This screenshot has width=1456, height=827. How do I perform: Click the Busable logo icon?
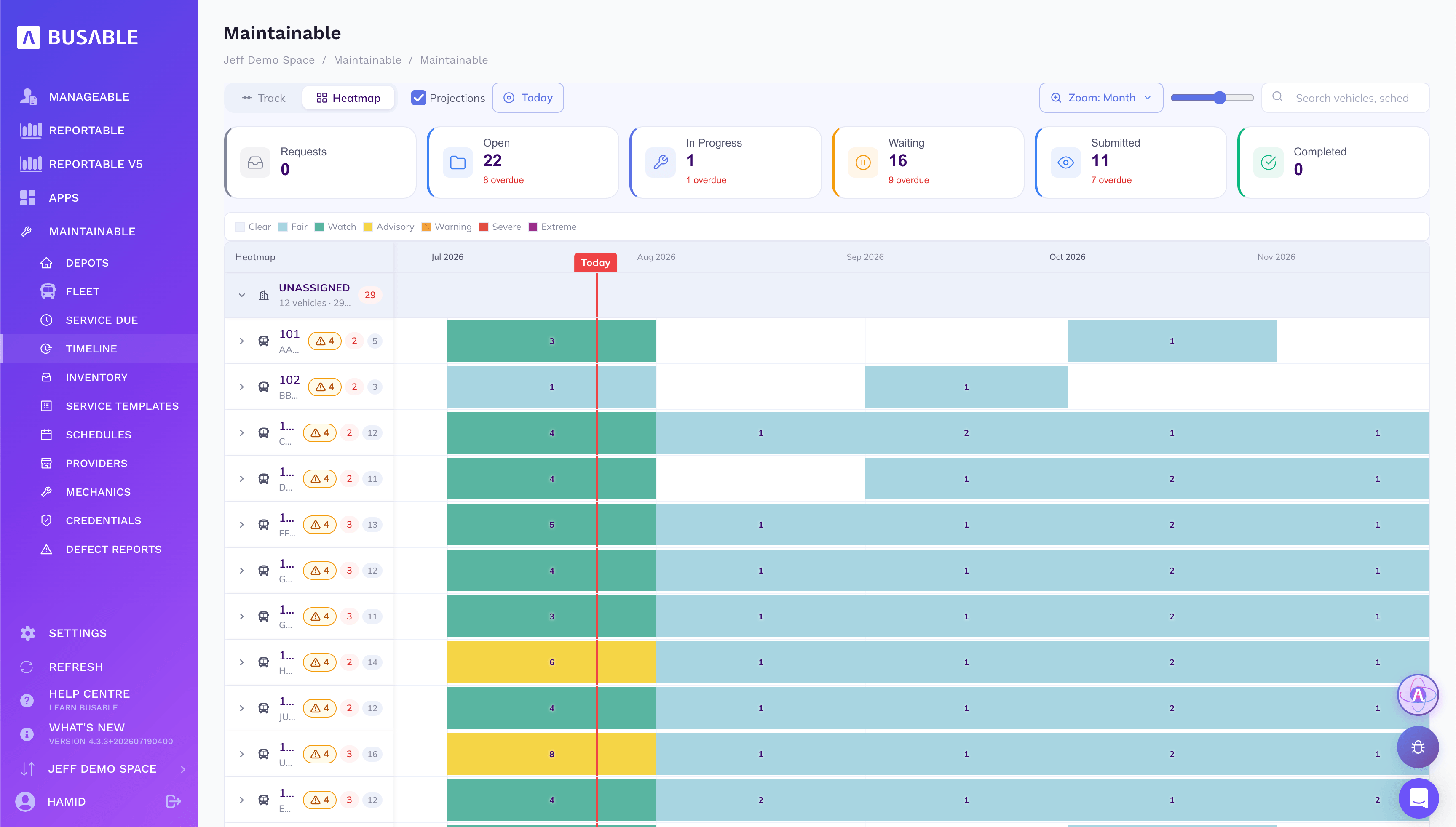tap(28, 37)
